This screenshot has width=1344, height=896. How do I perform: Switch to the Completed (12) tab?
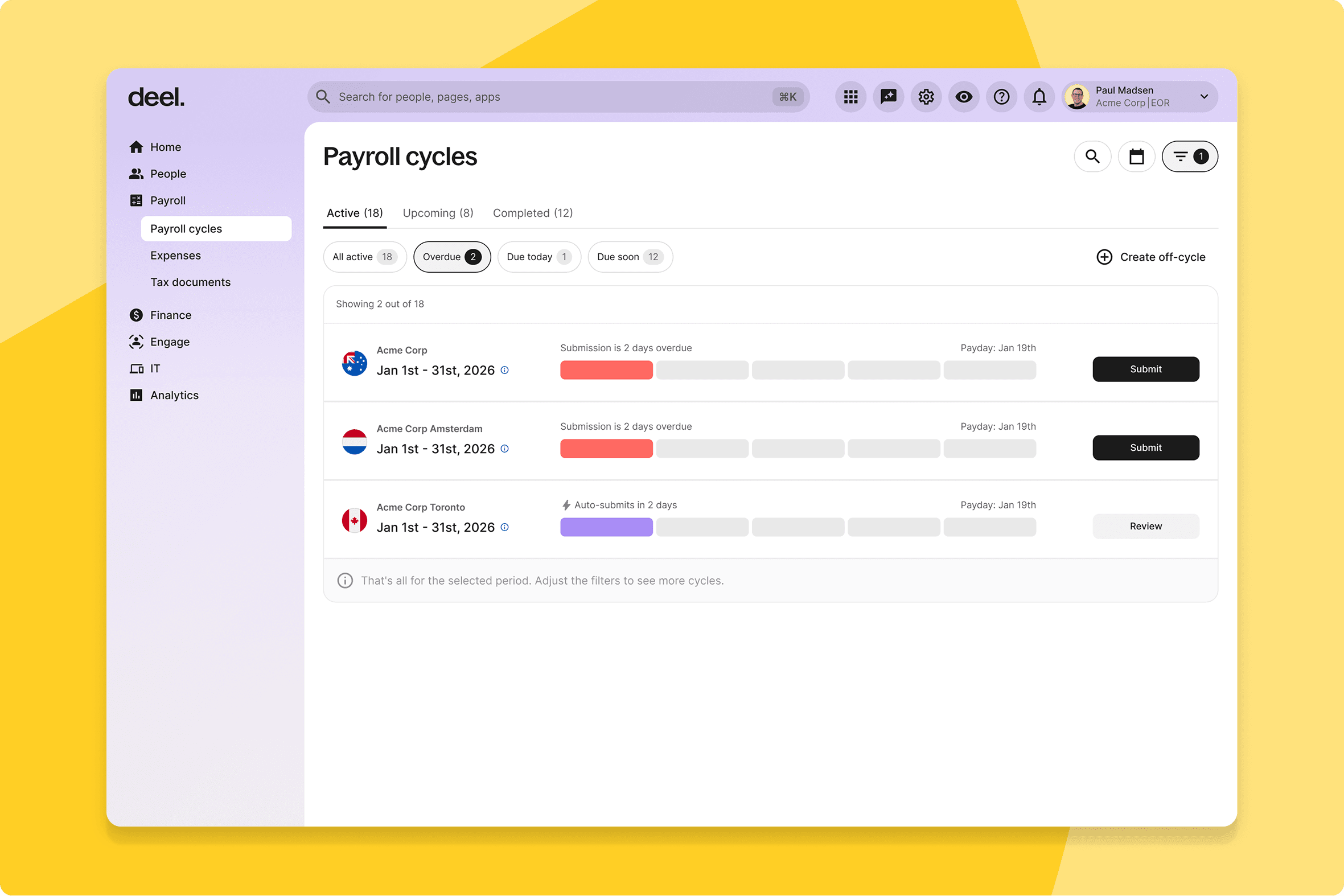(533, 213)
